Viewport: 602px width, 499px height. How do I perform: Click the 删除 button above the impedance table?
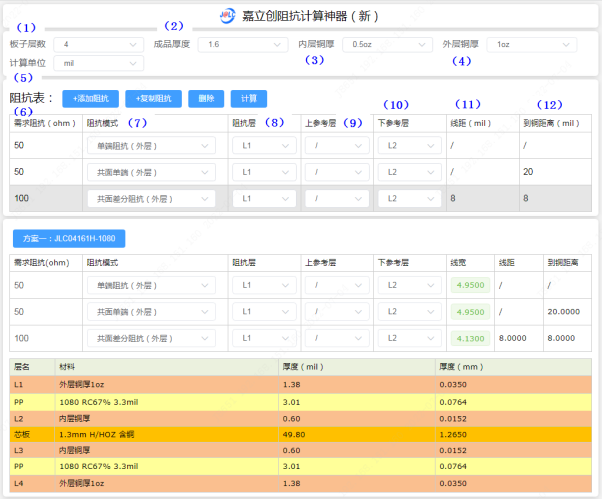205,99
